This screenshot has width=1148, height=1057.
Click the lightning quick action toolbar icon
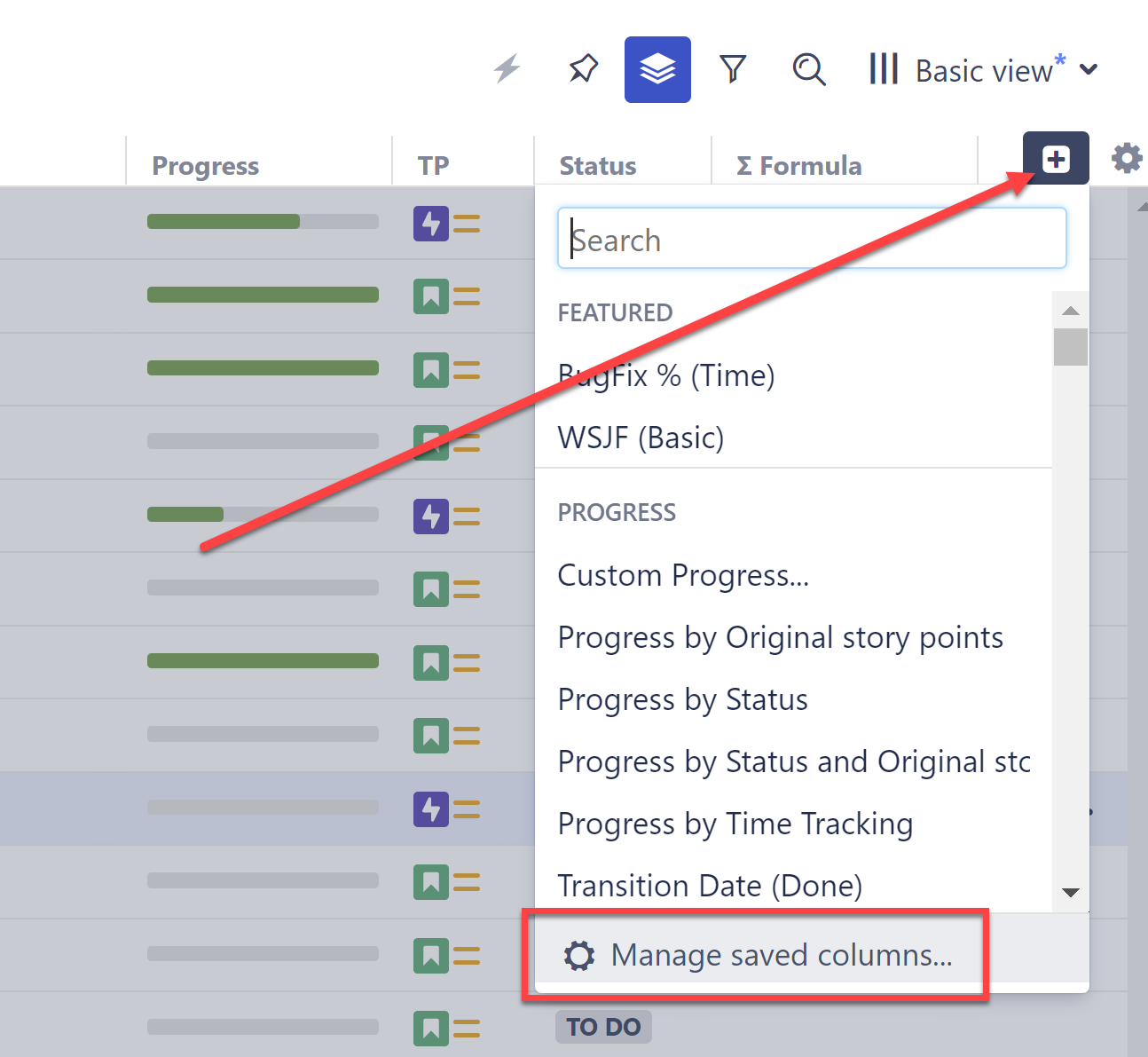tap(507, 69)
